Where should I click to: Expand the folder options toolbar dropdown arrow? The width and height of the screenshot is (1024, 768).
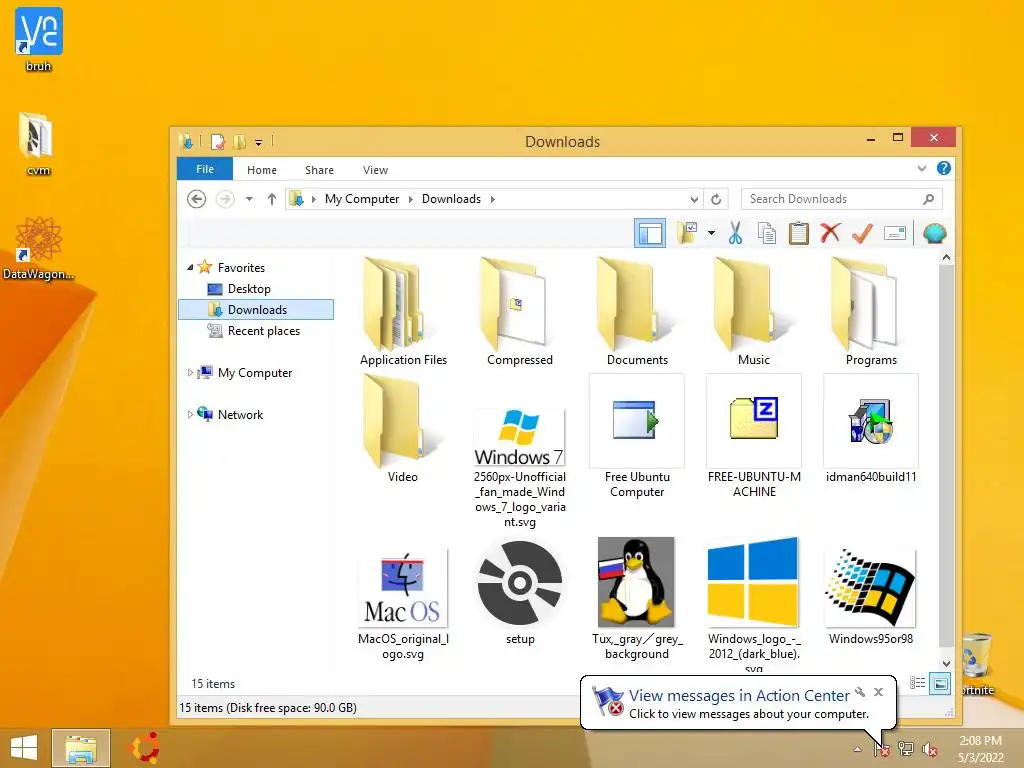coord(711,233)
